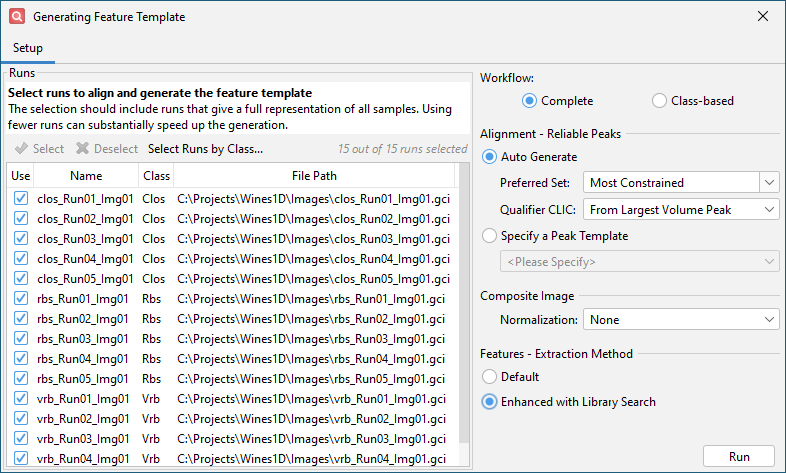This screenshot has height=473, width=786.
Task: Click the runs list vertical scrollbar
Action: (462, 320)
